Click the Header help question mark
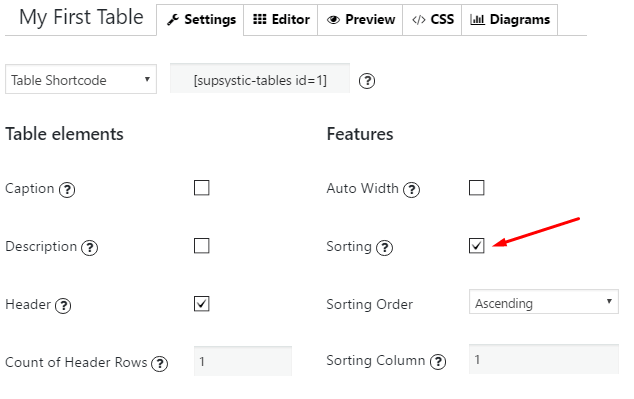634x399 pixels. click(63, 306)
